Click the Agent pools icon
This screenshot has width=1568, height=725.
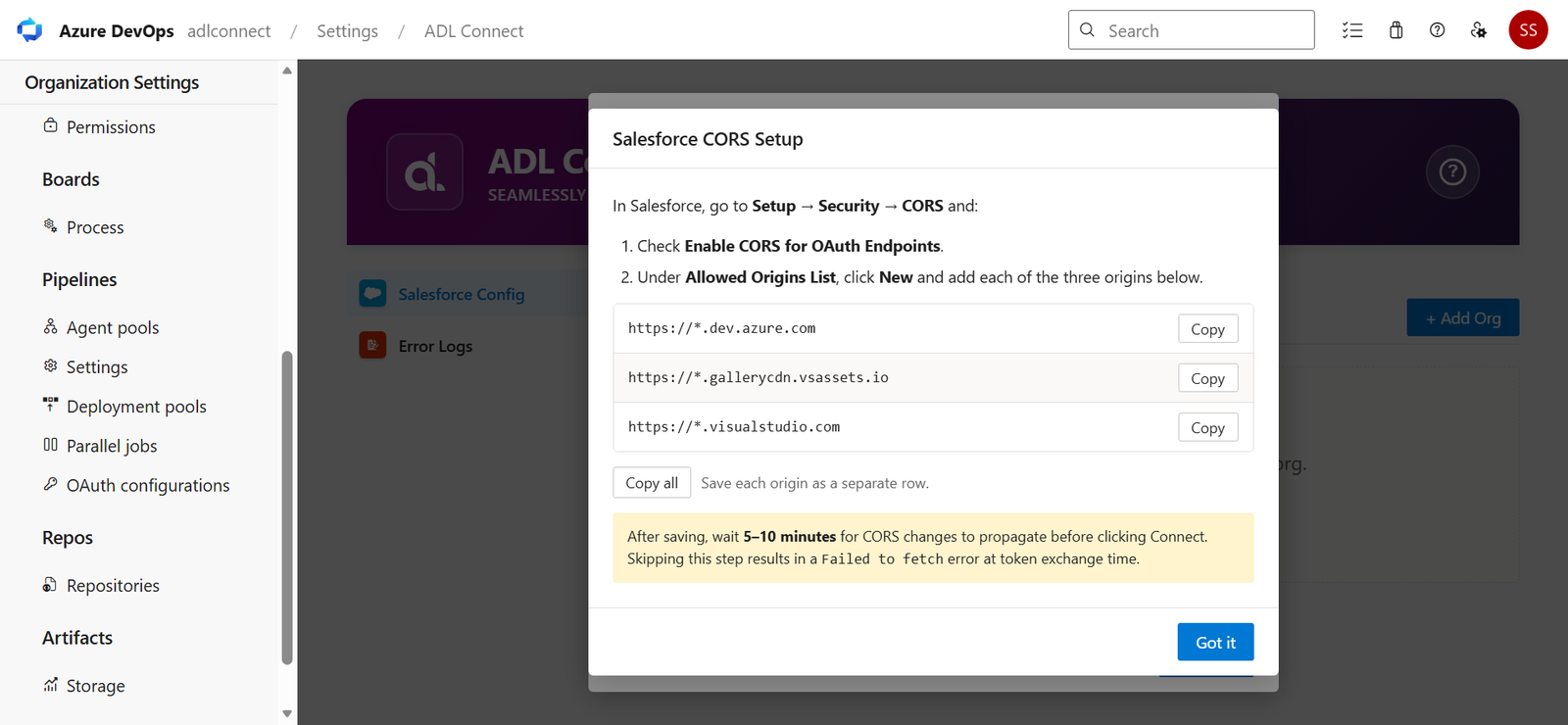(50, 325)
